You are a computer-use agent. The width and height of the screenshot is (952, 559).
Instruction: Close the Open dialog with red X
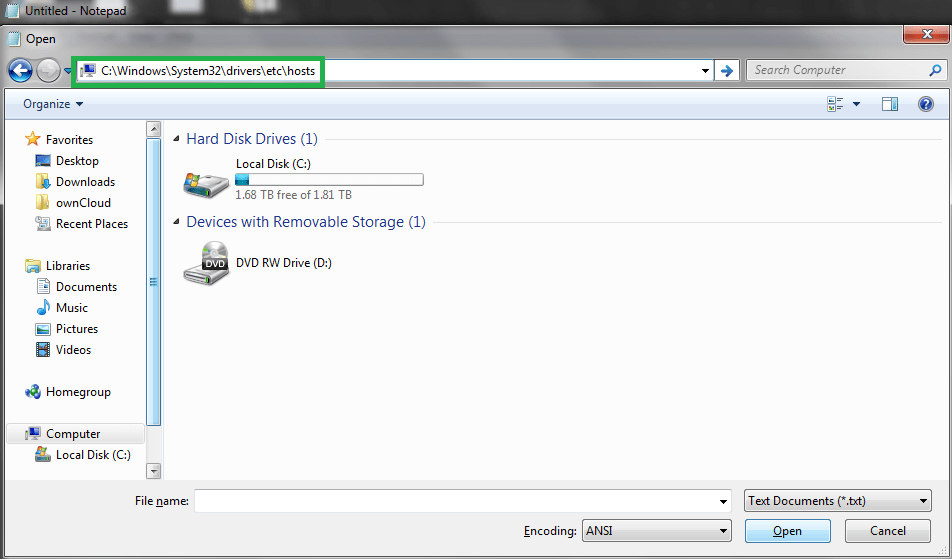926,34
